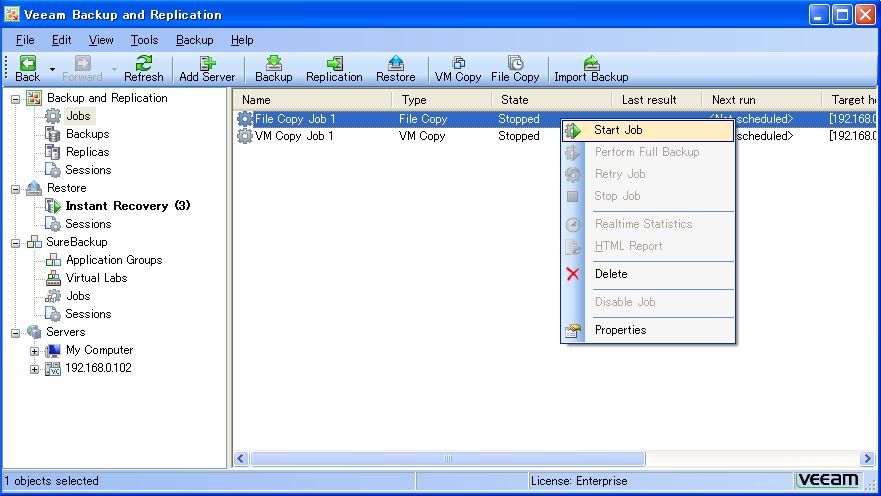Select the Replicas tree item
Viewport: 881px width, 496px height.
(x=88, y=152)
